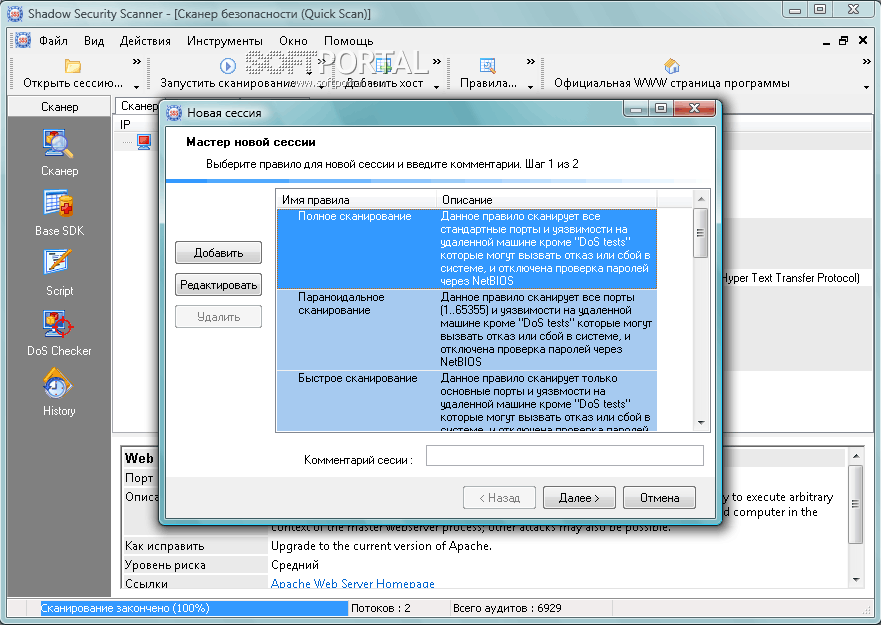Open the Base SDK module
The image size is (881, 625).
click(59, 213)
